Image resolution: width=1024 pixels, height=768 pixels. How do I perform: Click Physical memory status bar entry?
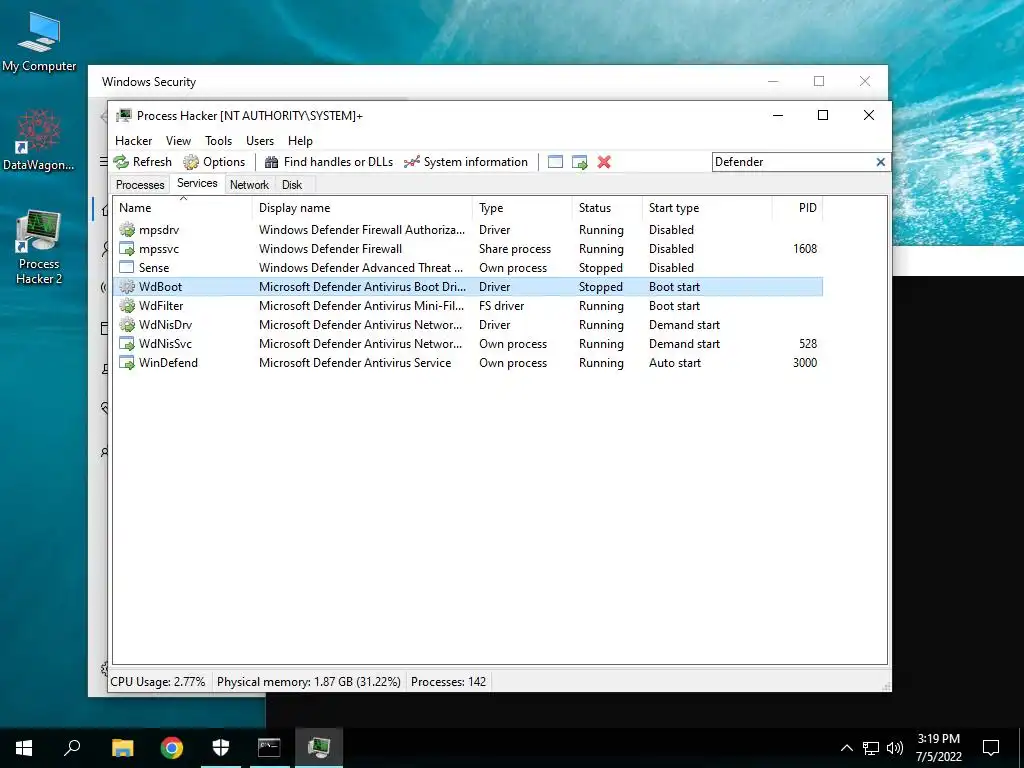(x=308, y=682)
